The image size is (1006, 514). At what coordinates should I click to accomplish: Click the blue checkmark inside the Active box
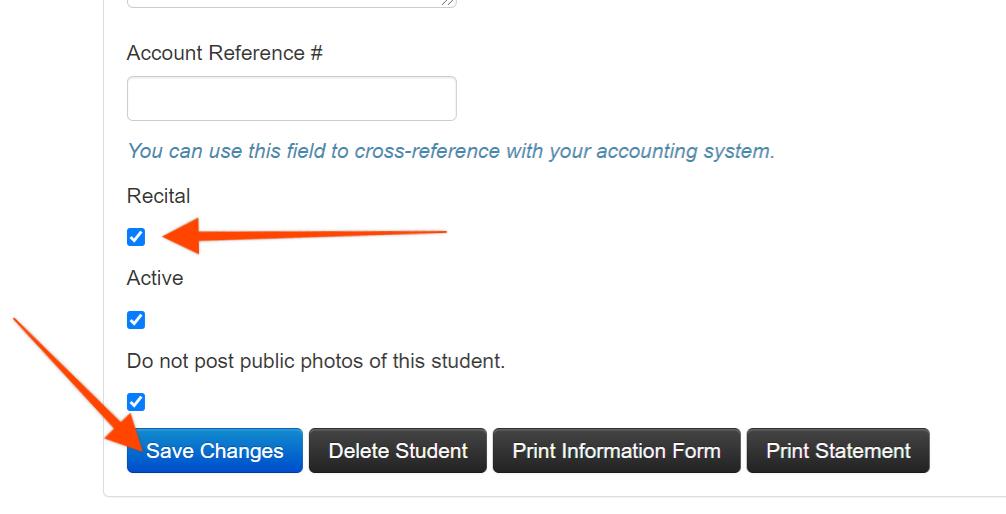click(136, 320)
